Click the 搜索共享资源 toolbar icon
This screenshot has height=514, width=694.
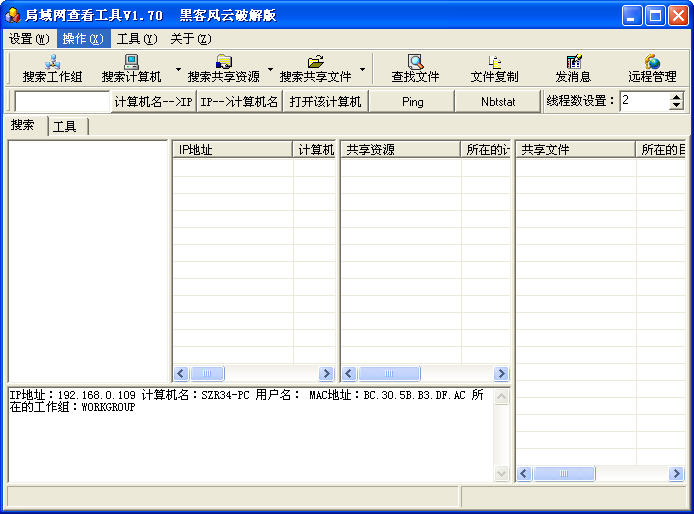223,69
